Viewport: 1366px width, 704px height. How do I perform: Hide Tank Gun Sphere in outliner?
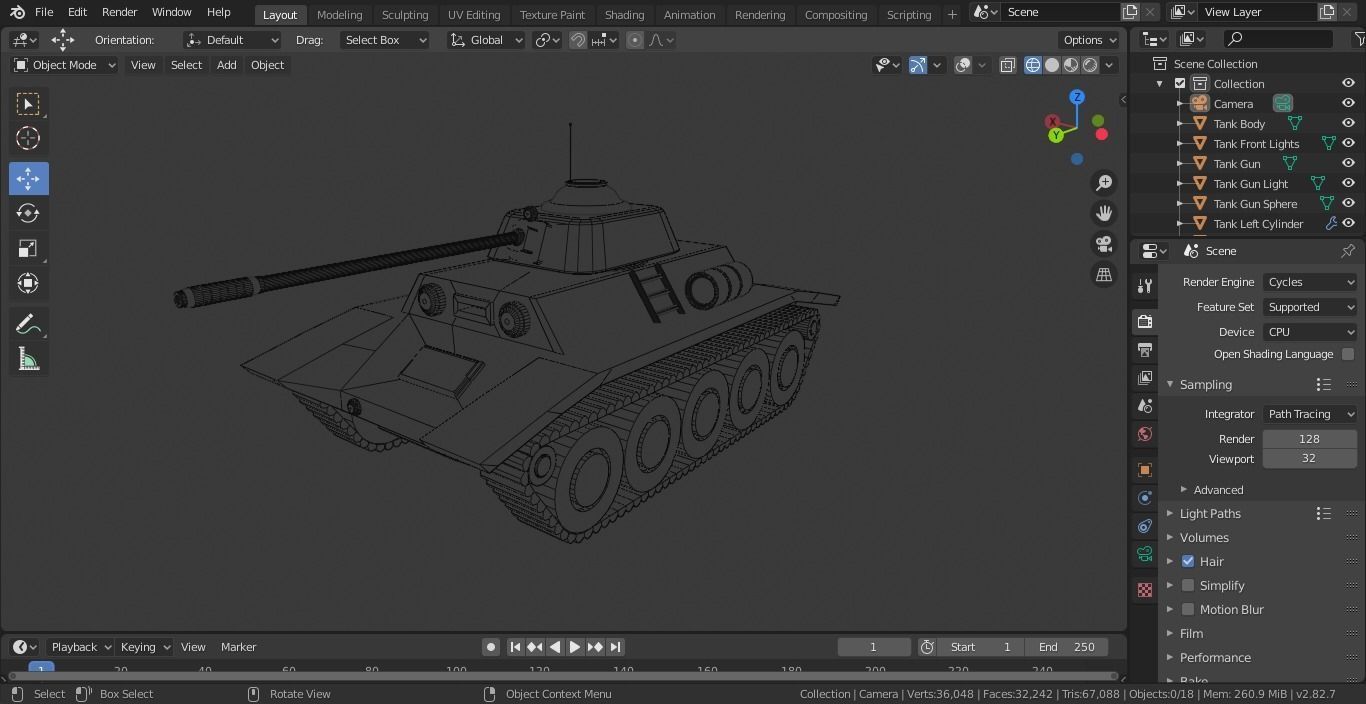(1348, 204)
